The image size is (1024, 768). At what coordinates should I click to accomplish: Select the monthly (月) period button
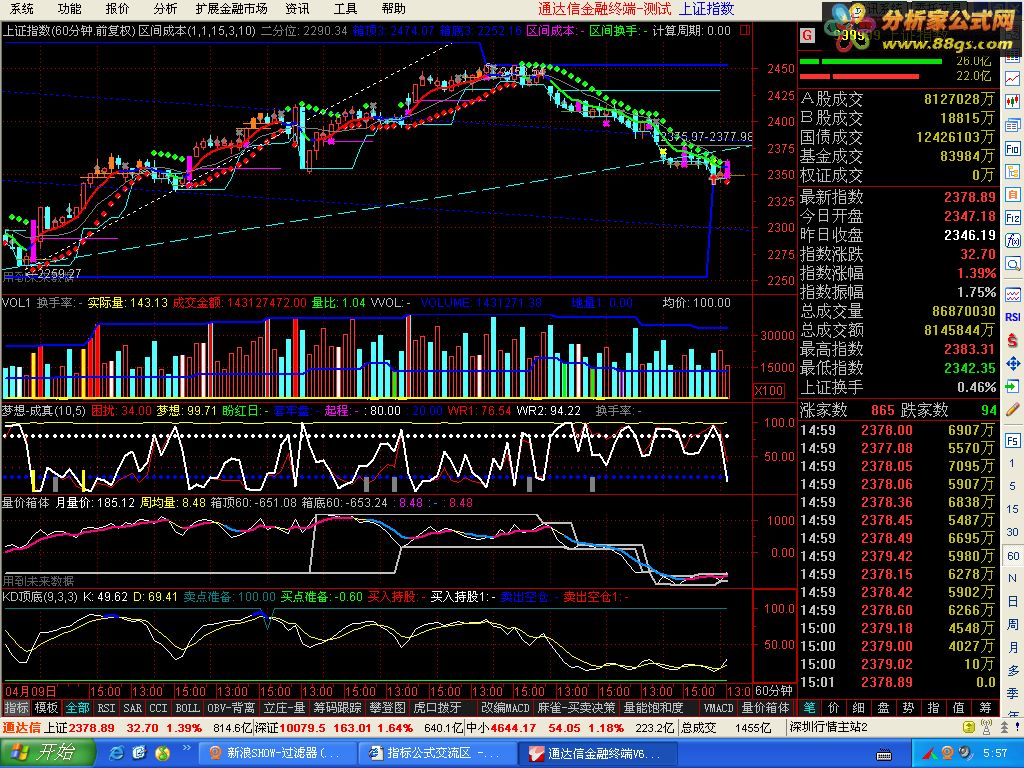(x=1013, y=647)
